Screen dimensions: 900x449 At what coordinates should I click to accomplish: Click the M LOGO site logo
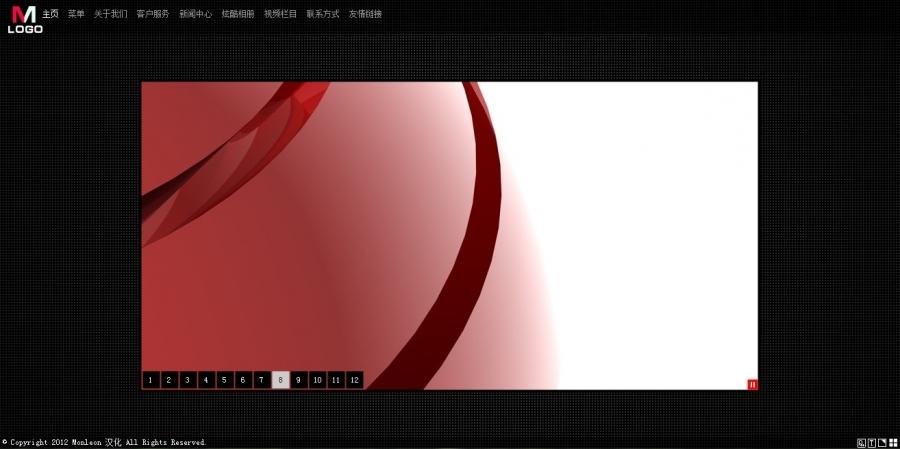[x=25, y=20]
